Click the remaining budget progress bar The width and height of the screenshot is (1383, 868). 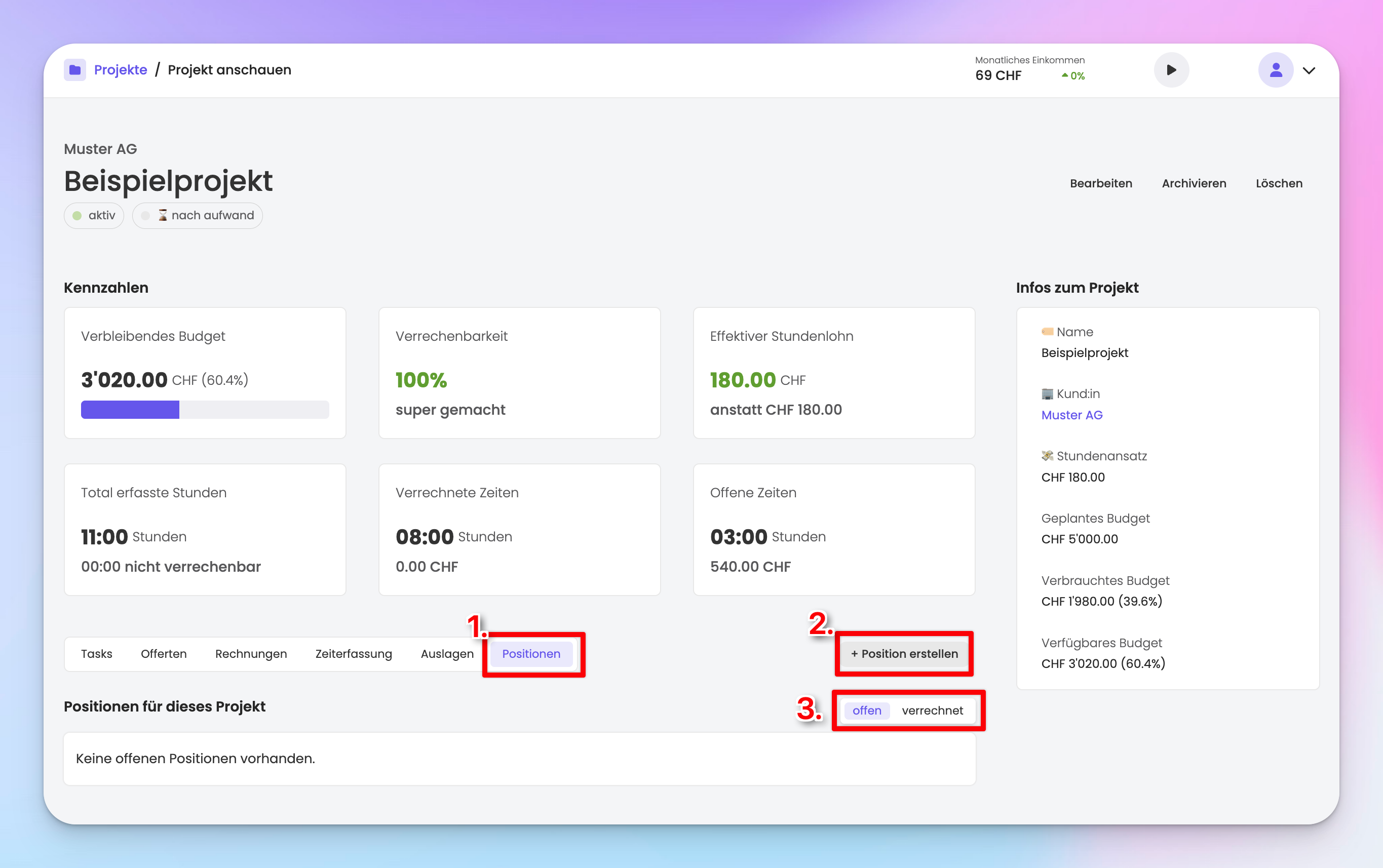(x=205, y=410)
